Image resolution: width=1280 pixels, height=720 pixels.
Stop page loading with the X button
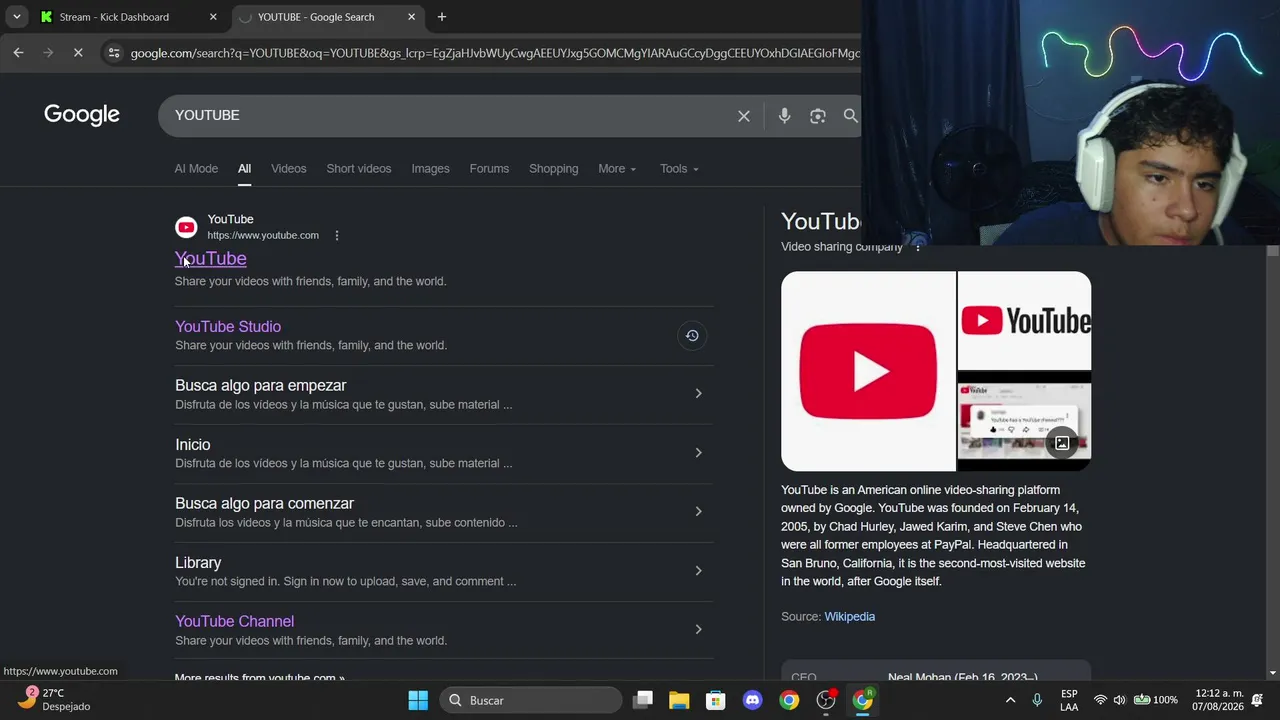(x=78, y=52)
